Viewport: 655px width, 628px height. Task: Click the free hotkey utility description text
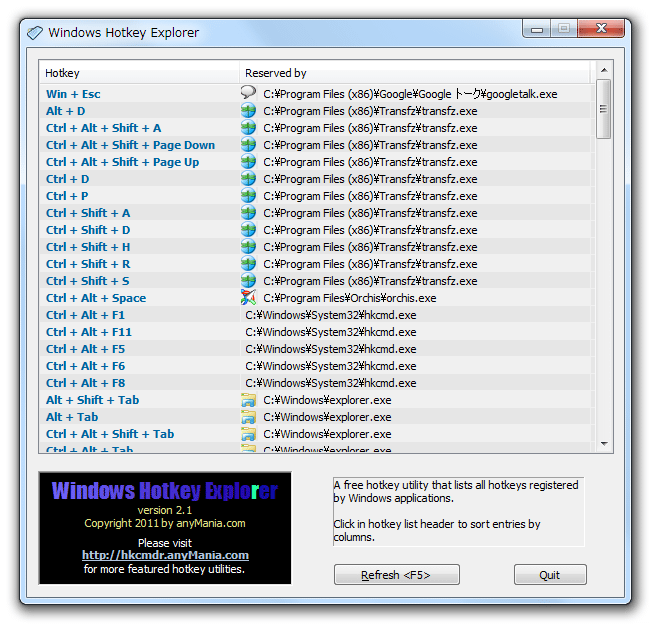pos(455,491)
